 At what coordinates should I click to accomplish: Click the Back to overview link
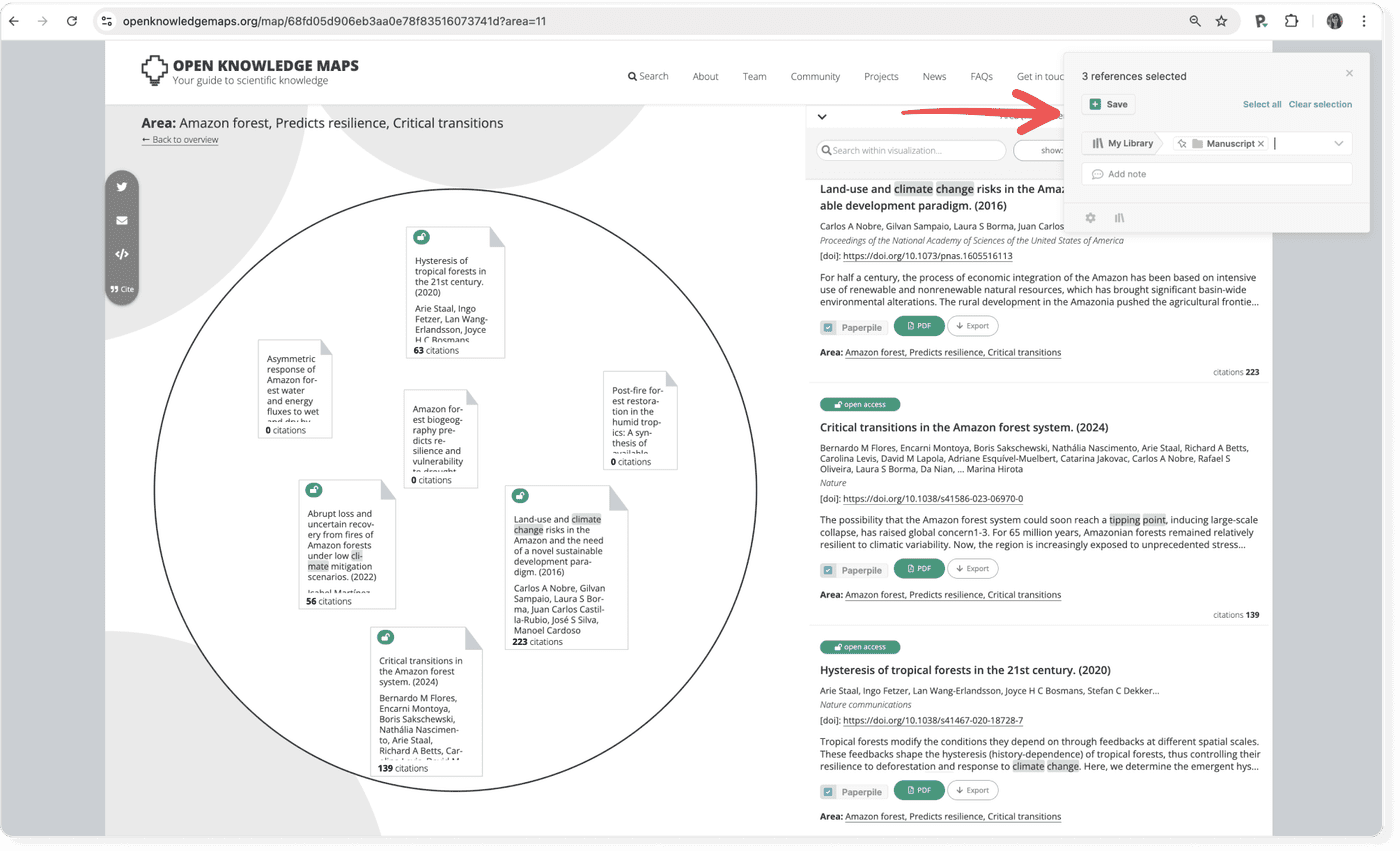180,140
